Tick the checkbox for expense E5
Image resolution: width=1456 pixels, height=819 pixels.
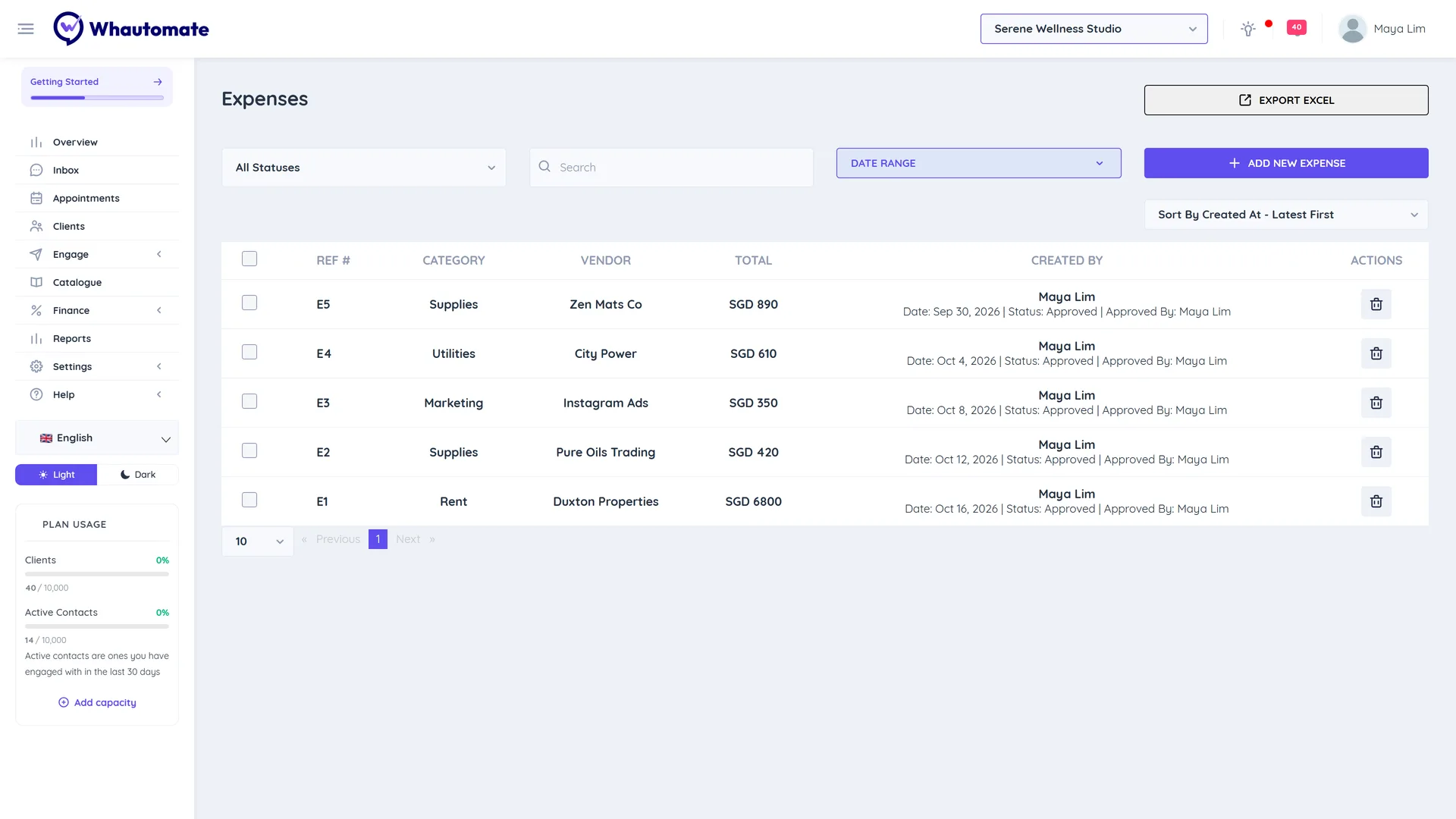tap(249, 303)
